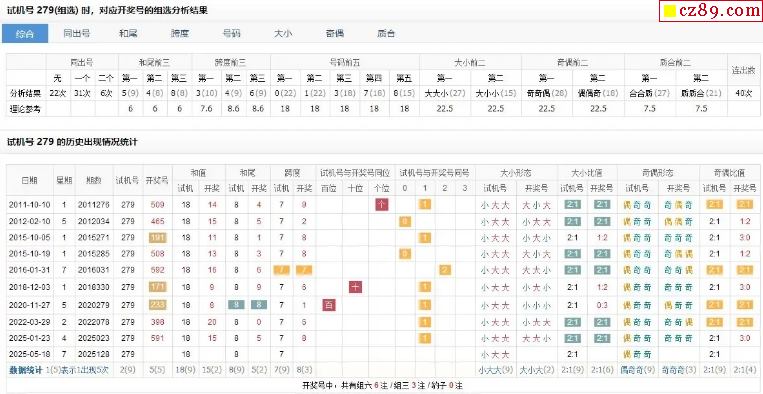Image resolution: width=763 pixels, height=394 pixels.
Task: Click the 连出数 header cell
Action: point(743,70)
